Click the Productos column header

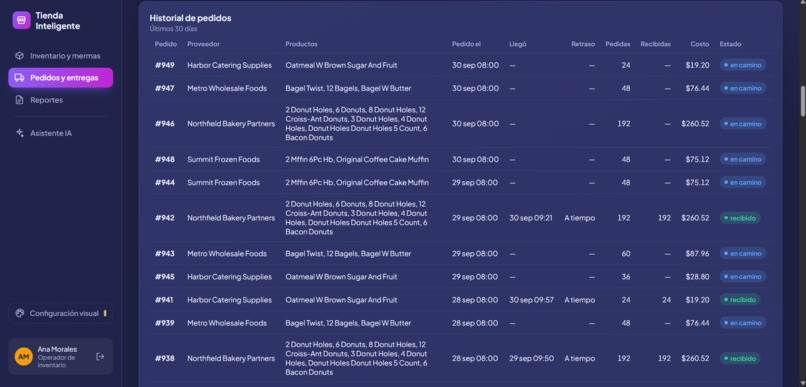(301, 44)
